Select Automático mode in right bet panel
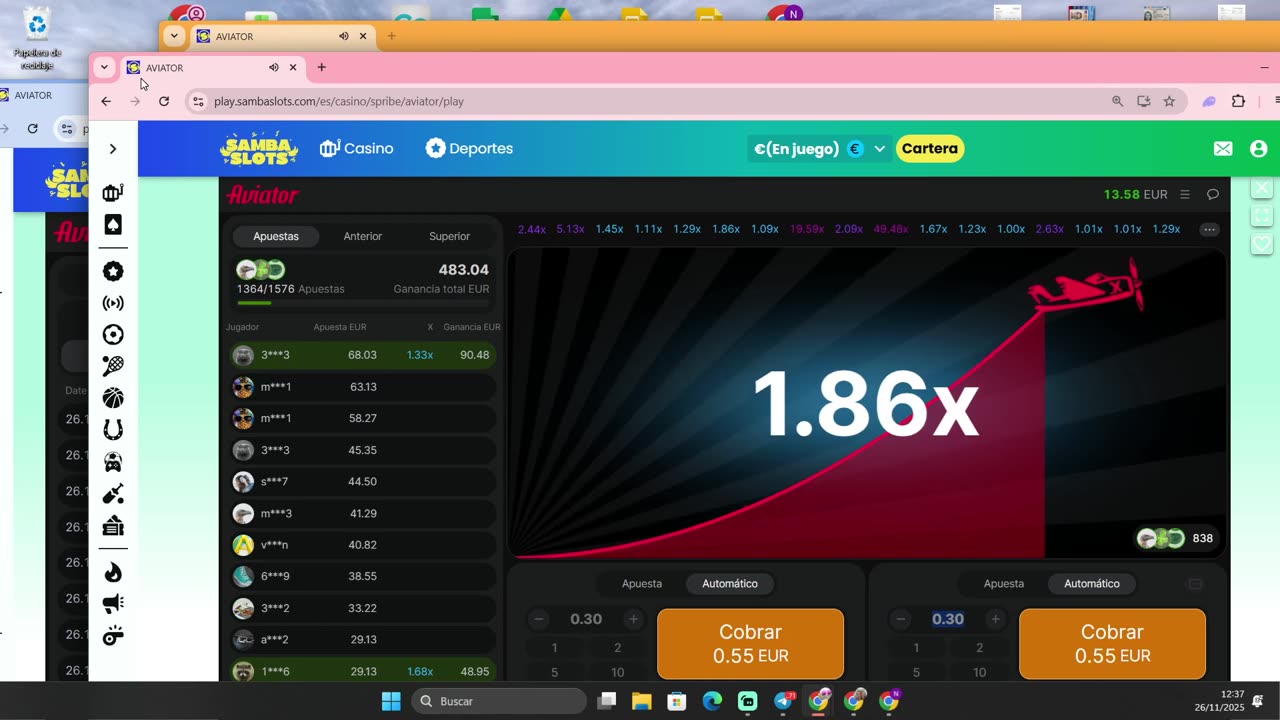 [x=1092, y=583]
